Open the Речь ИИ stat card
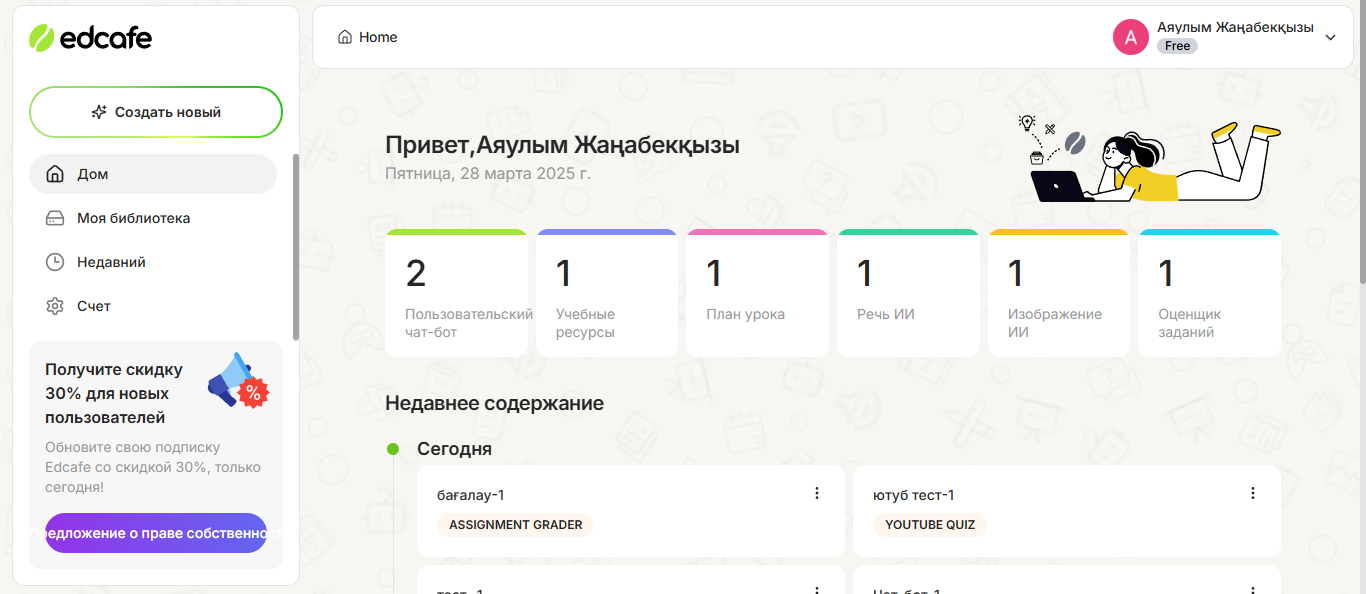Screen dimensions: 1366x594 click(908, 293)
